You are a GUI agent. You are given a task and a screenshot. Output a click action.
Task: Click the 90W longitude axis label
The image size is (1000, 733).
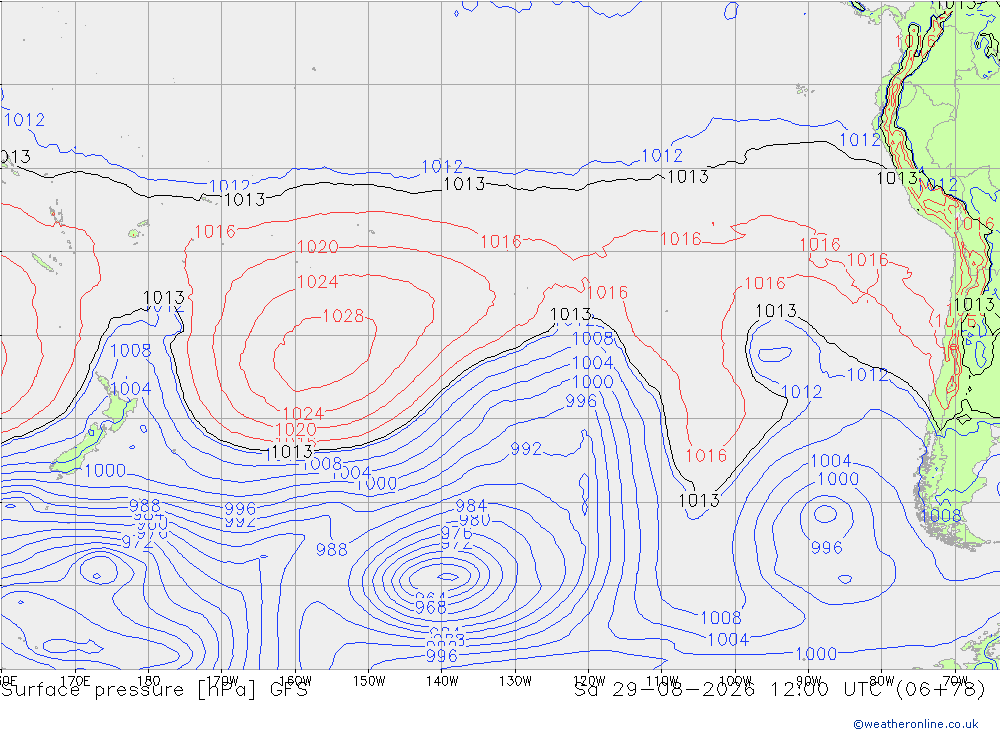[809, 681]
